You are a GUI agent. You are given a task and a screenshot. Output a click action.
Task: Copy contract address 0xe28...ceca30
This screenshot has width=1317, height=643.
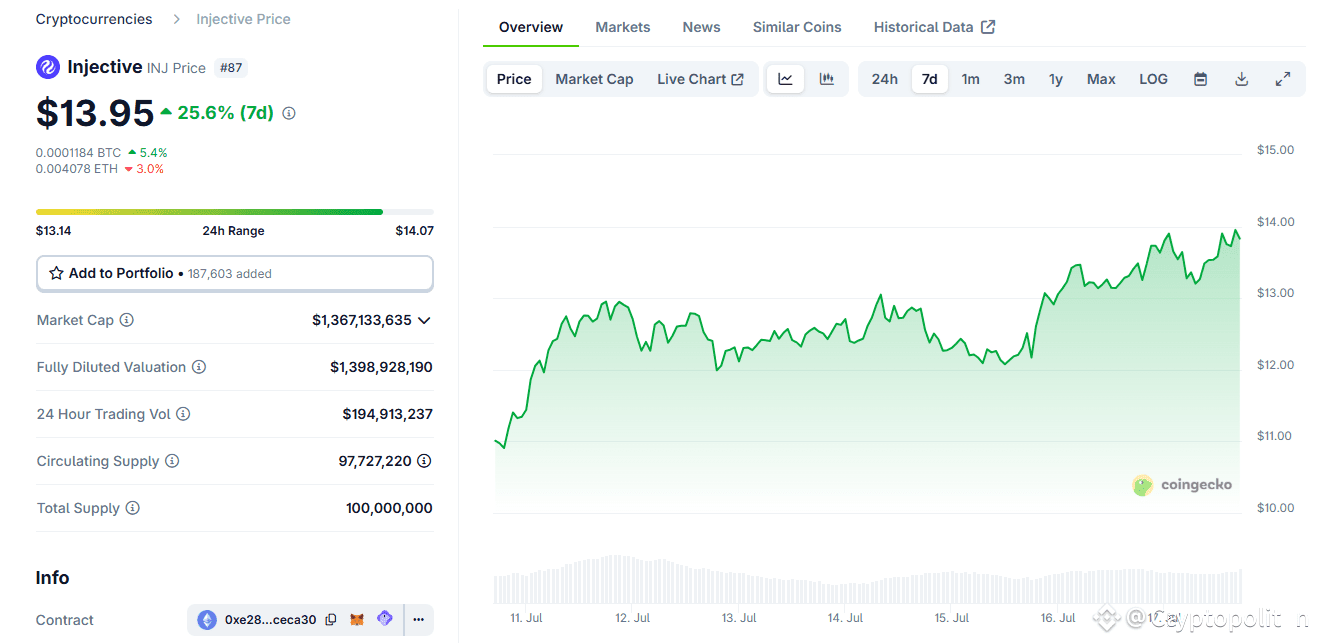point(331,620)
